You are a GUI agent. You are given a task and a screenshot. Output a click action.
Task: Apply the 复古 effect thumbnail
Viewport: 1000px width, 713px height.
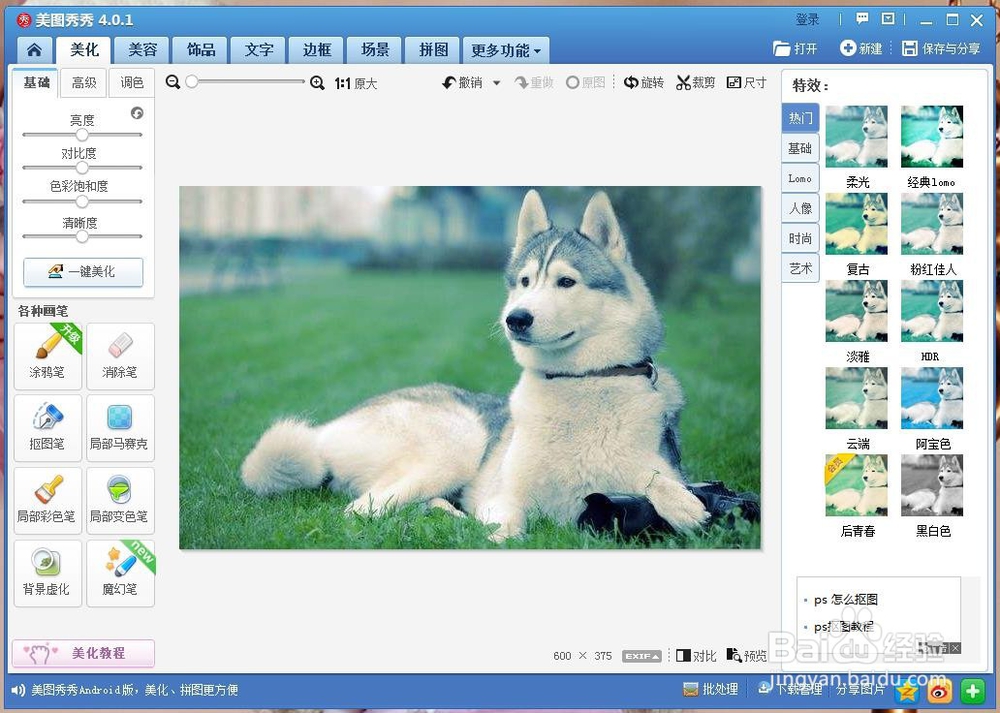(x=857, y=224)
